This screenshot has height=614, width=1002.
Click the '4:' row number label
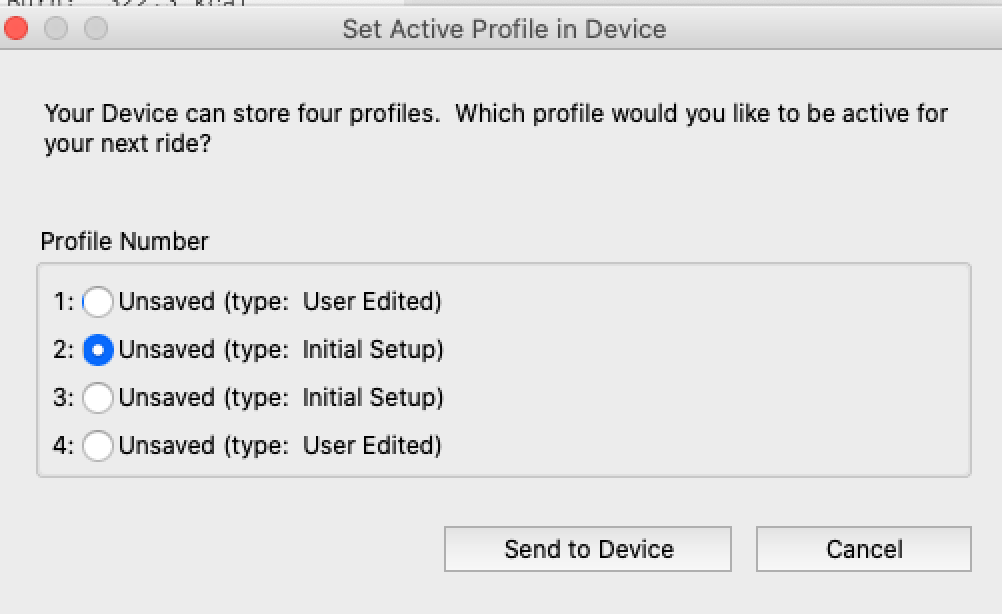pos(63,445)
